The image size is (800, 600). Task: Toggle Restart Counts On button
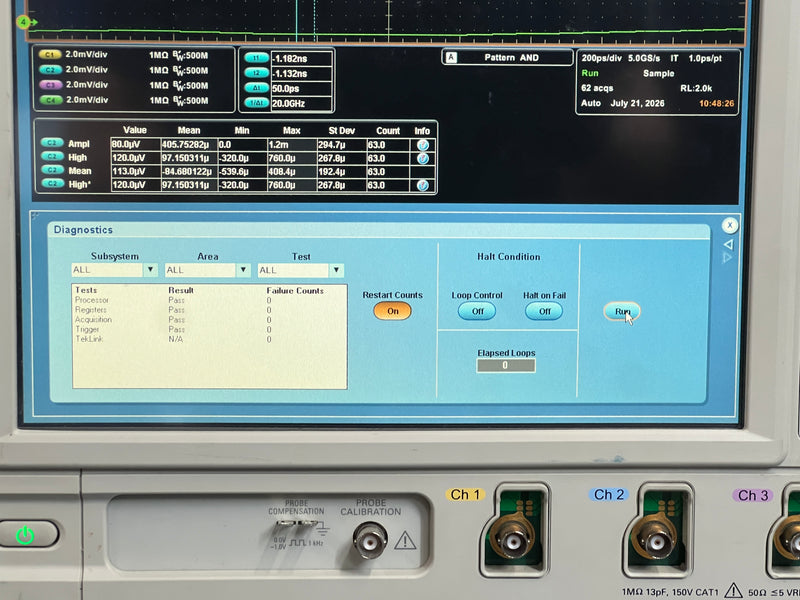[392, 311]
